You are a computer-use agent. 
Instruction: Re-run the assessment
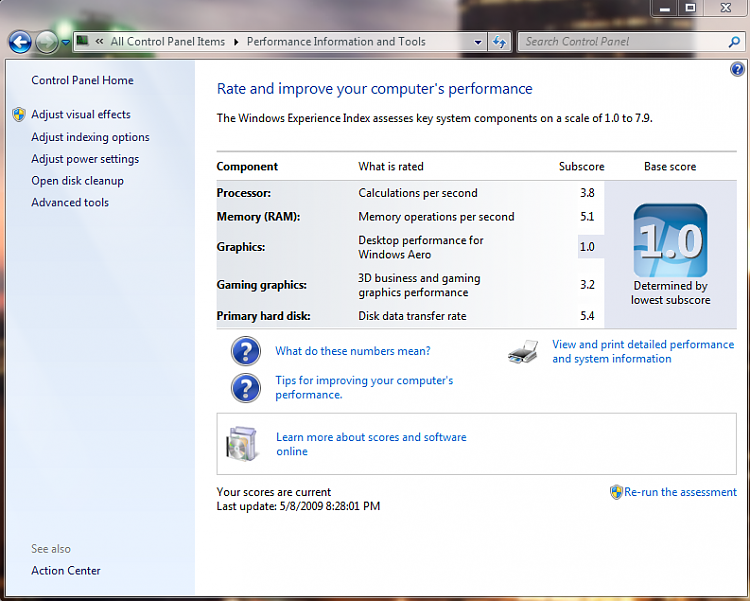680,492
